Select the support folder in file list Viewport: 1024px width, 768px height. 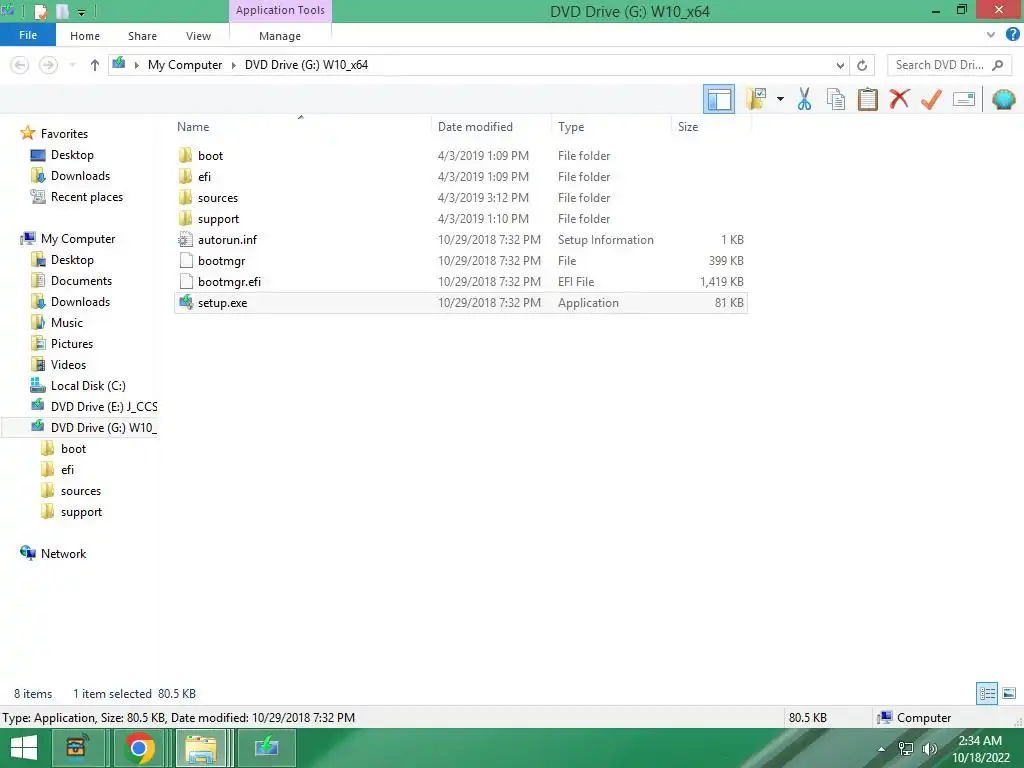coord(460,219)
